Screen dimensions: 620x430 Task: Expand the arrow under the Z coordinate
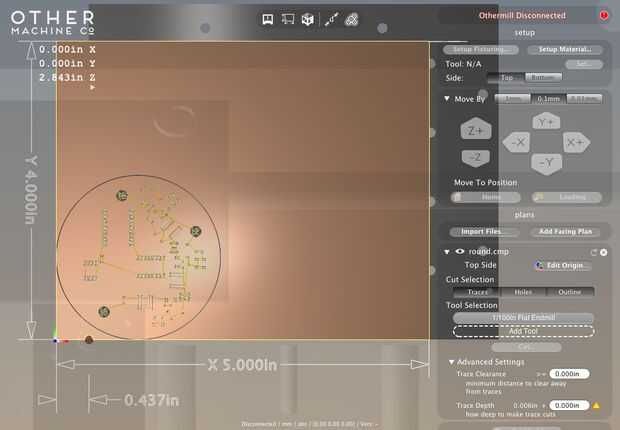click(x=92, y=87)
